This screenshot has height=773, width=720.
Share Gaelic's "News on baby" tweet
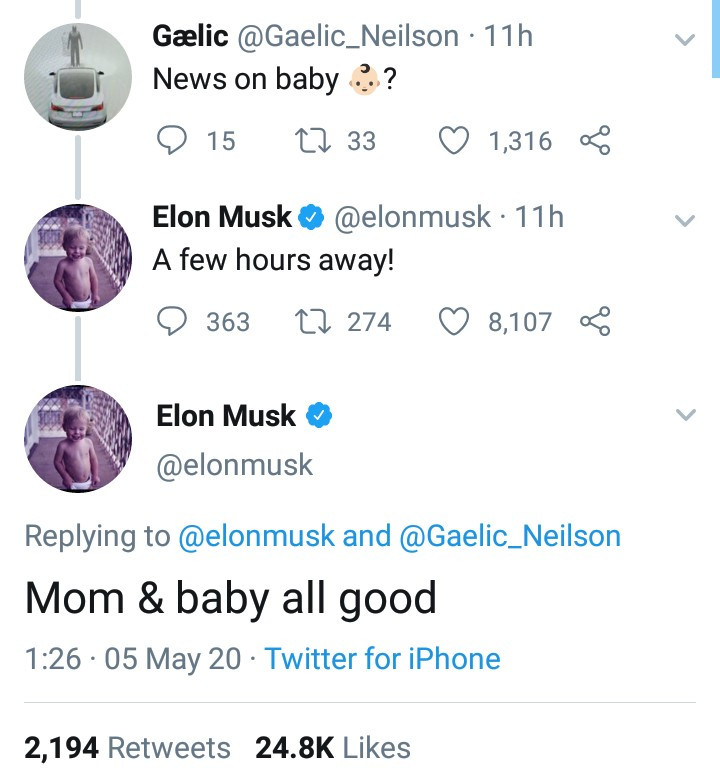tap(594, 141)
